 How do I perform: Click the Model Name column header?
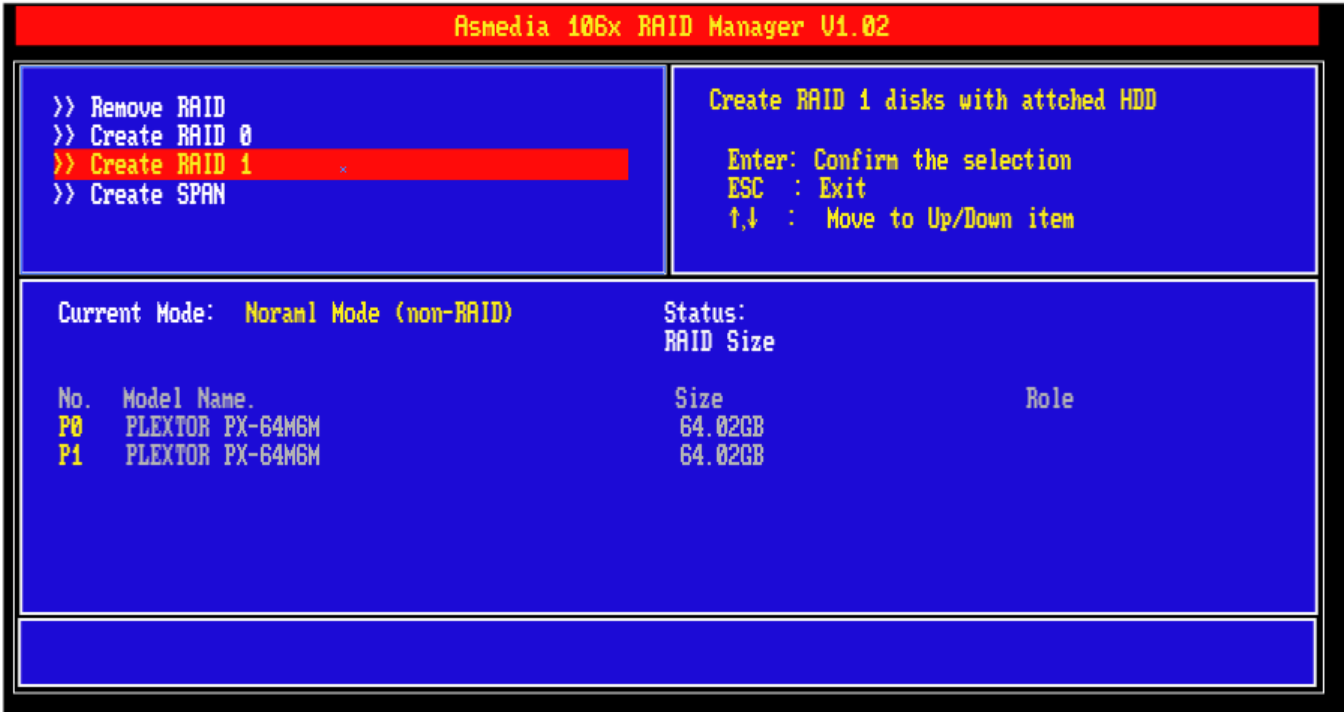[189, 399]
